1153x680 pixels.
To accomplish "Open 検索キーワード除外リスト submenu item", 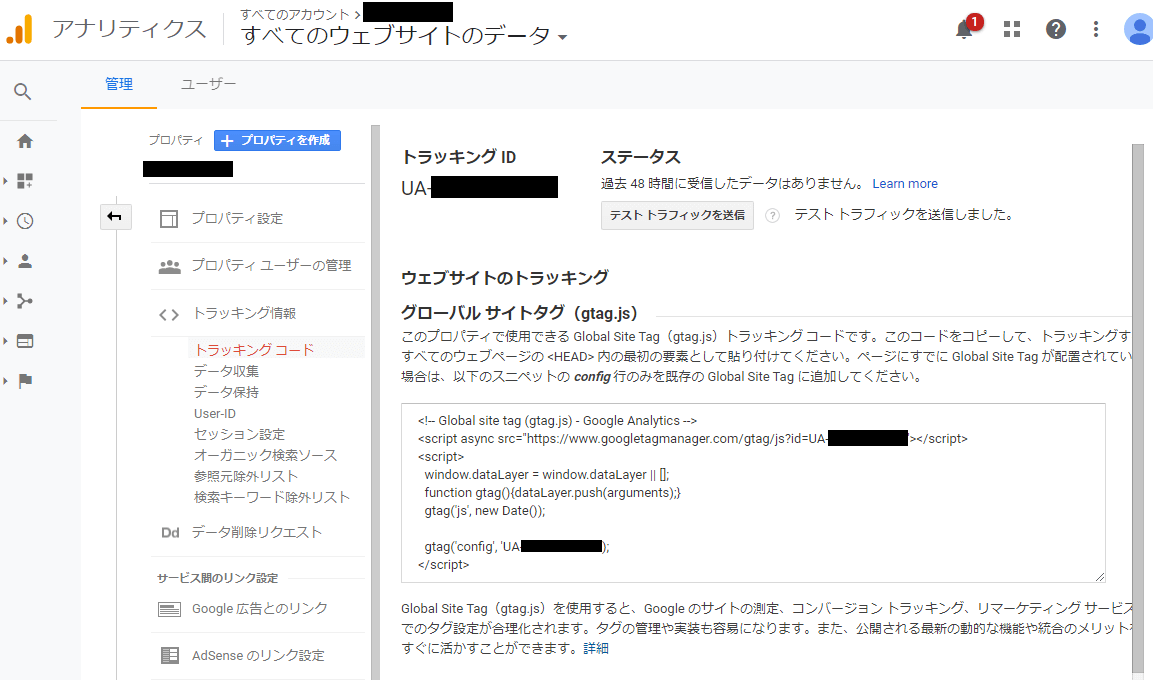I will tap(272, 498).
